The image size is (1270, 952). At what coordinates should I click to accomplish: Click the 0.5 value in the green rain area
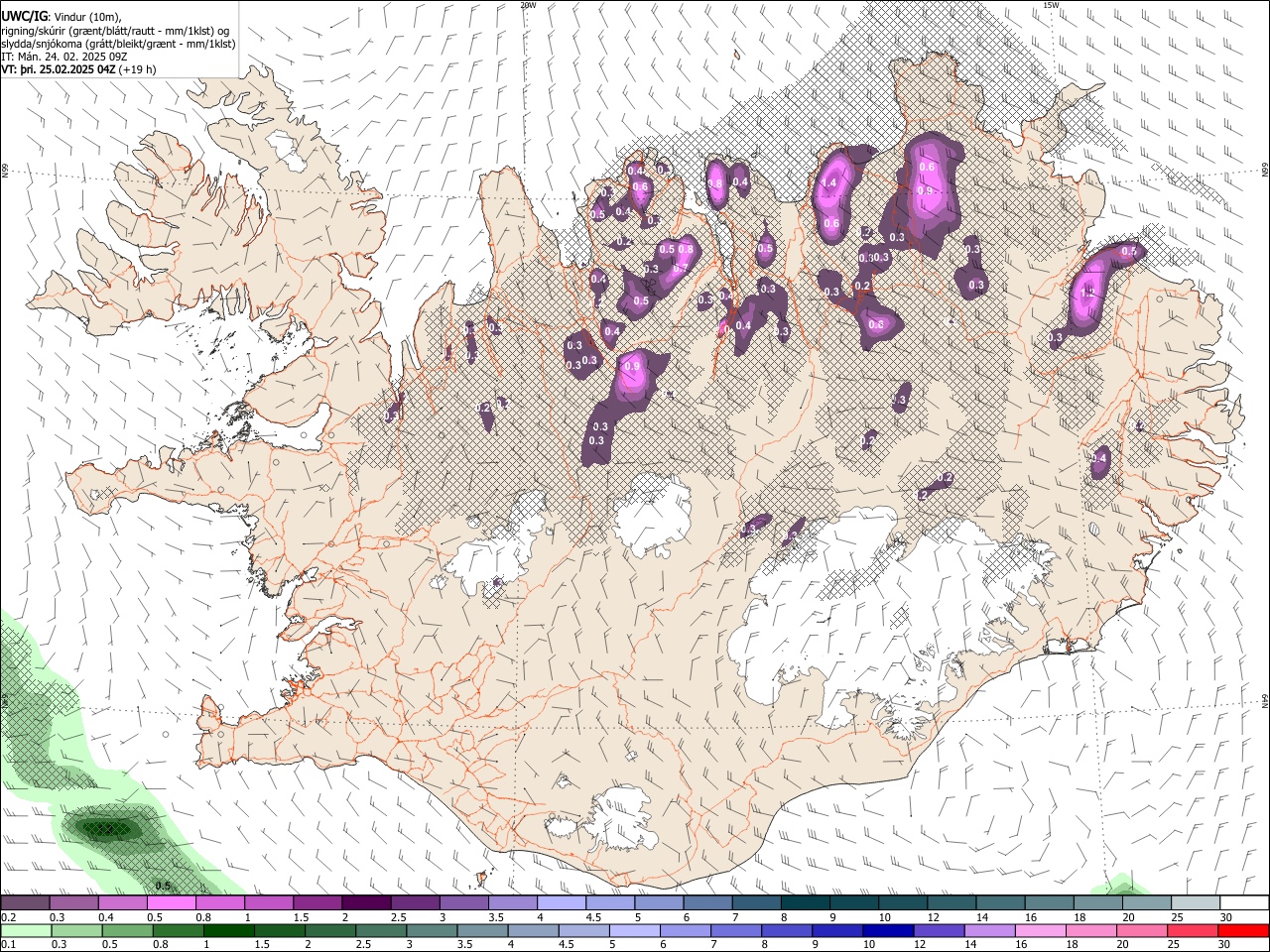click(x=164, y=886)
